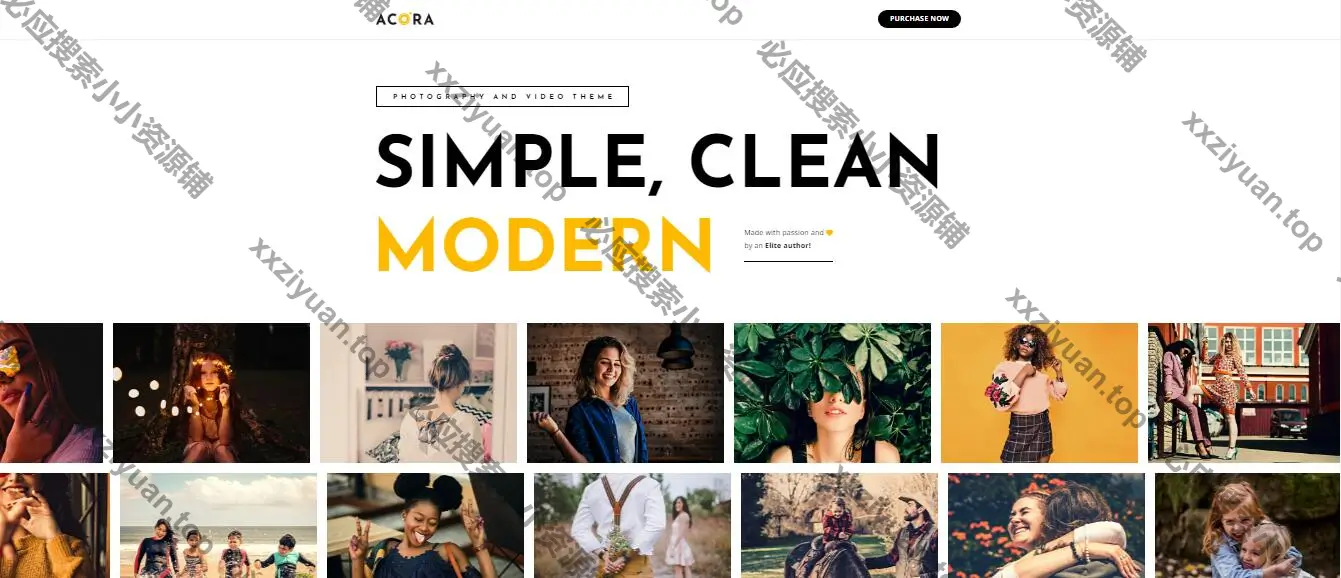The height and width of the screenshot is (578, 1341).
Task: Open the partially visible face with flower photo
Action: point(51,393)
